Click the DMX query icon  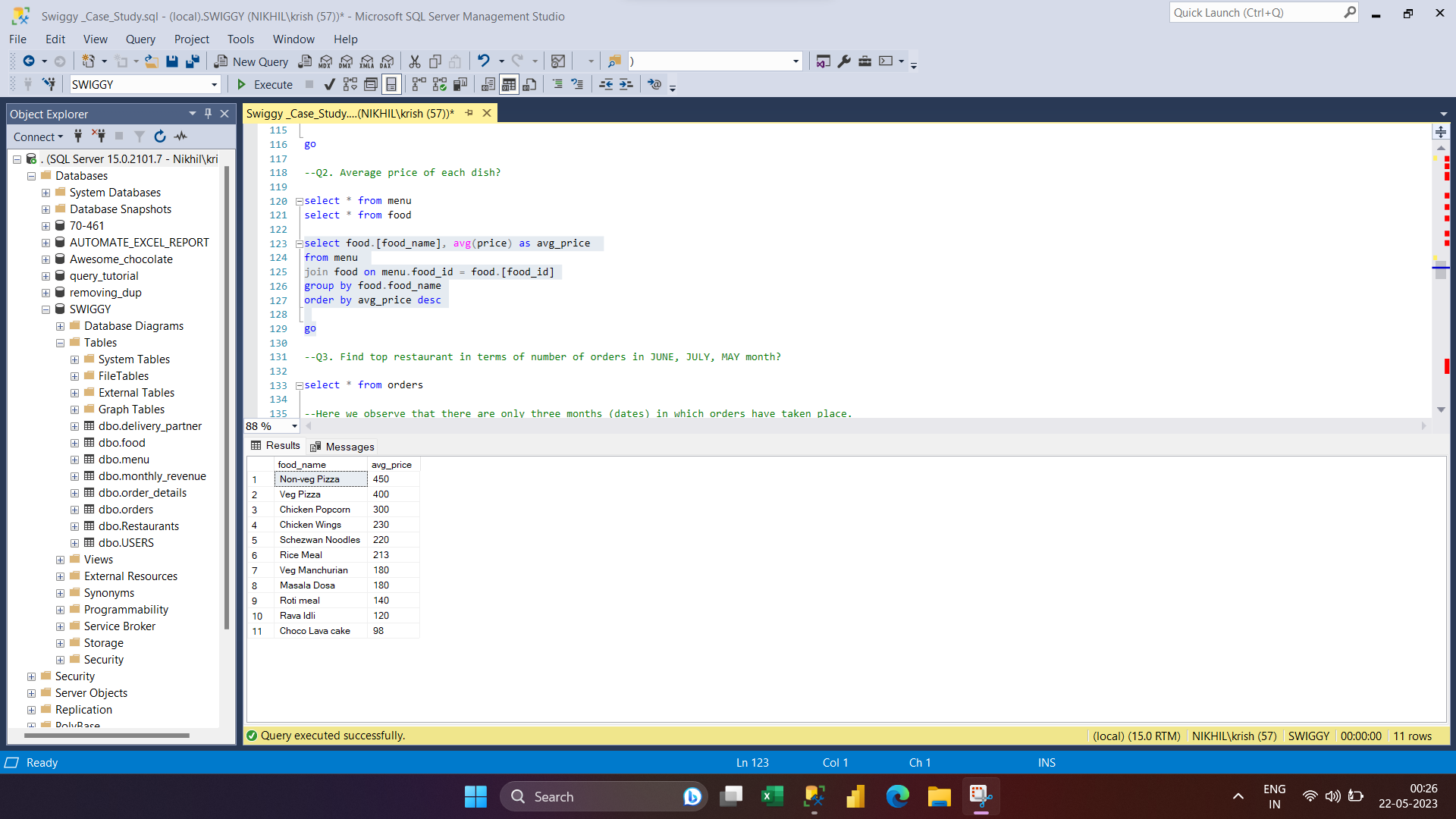click(x=347, y=61)
